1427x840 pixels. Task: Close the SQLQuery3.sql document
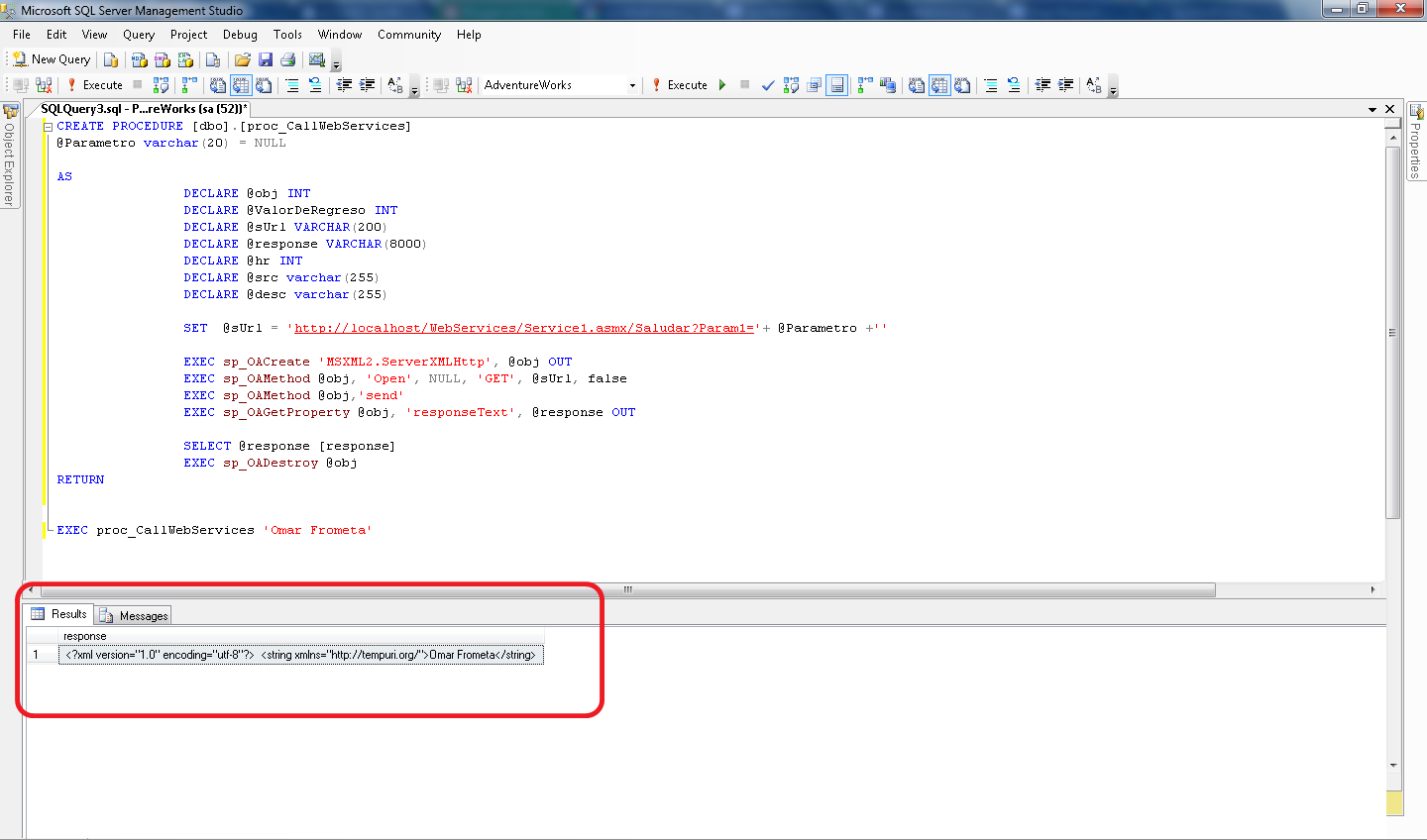click(1390, 109)
